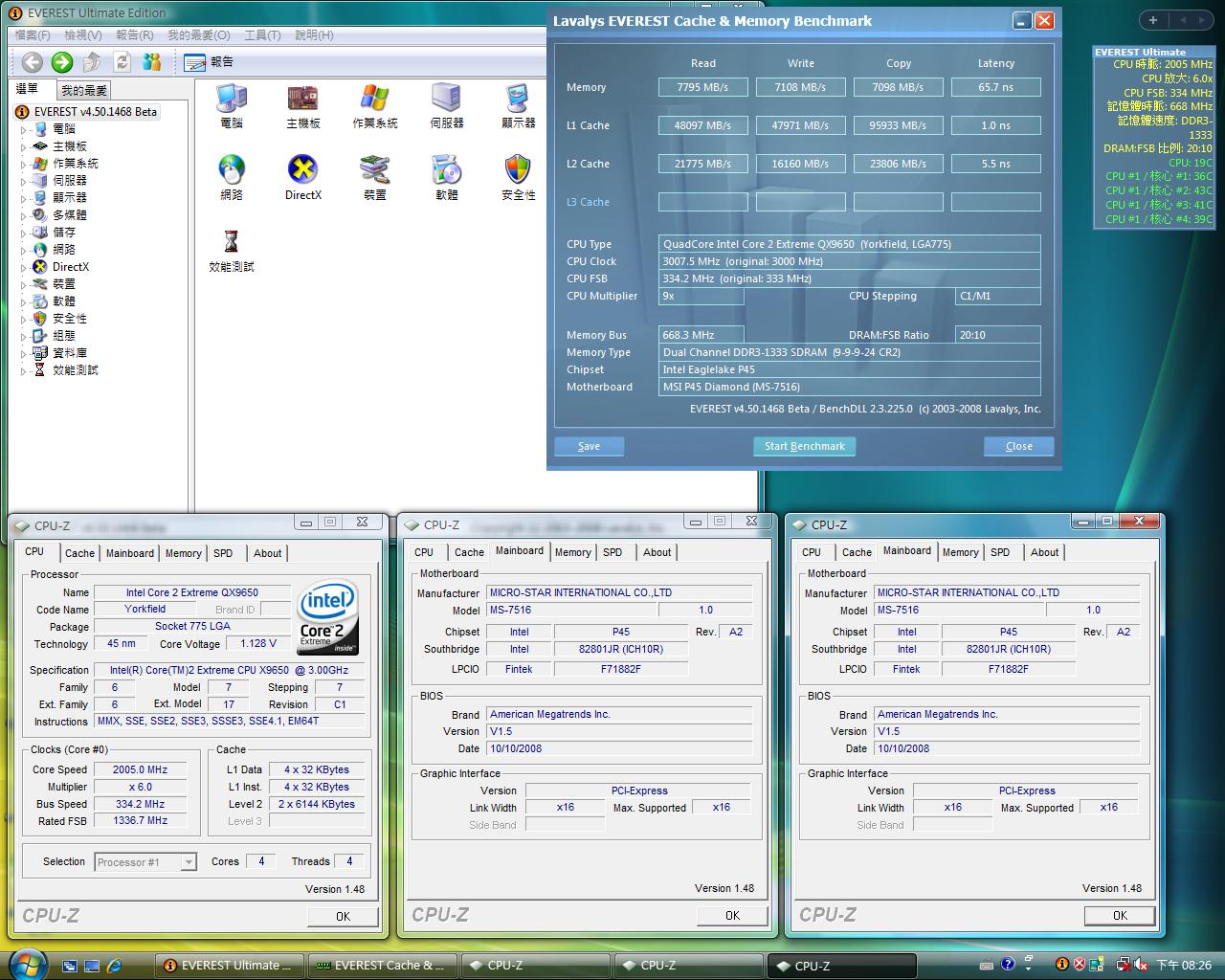Open the Processor #1 selection dropdown
Viewport: 1225px width, 980px height.
click(x=189, y=862)
